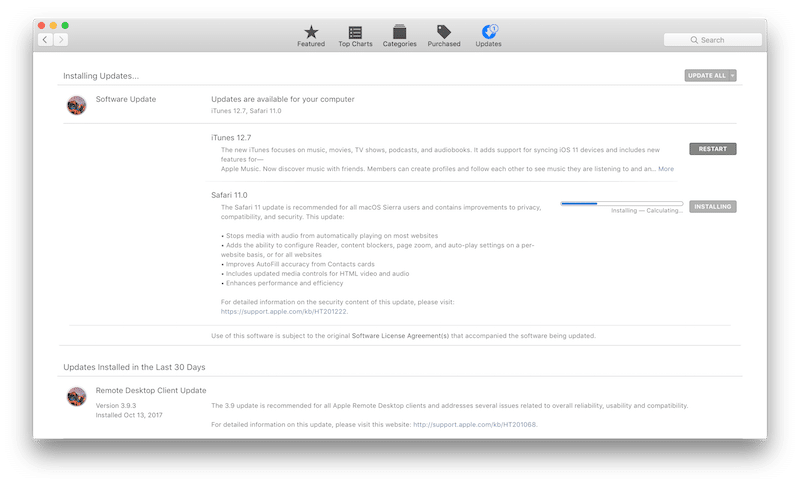Click the Safari installation progress bar

(x=621, y=203)
